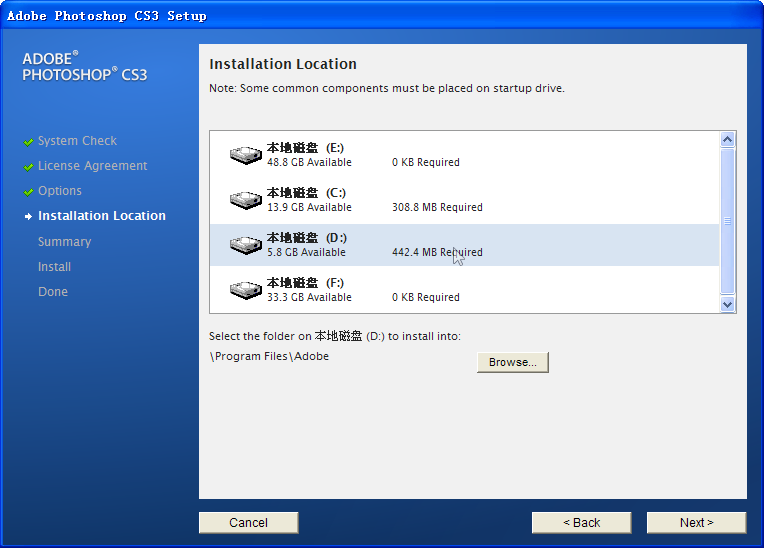Click the startup drive note text

(387, 88)
